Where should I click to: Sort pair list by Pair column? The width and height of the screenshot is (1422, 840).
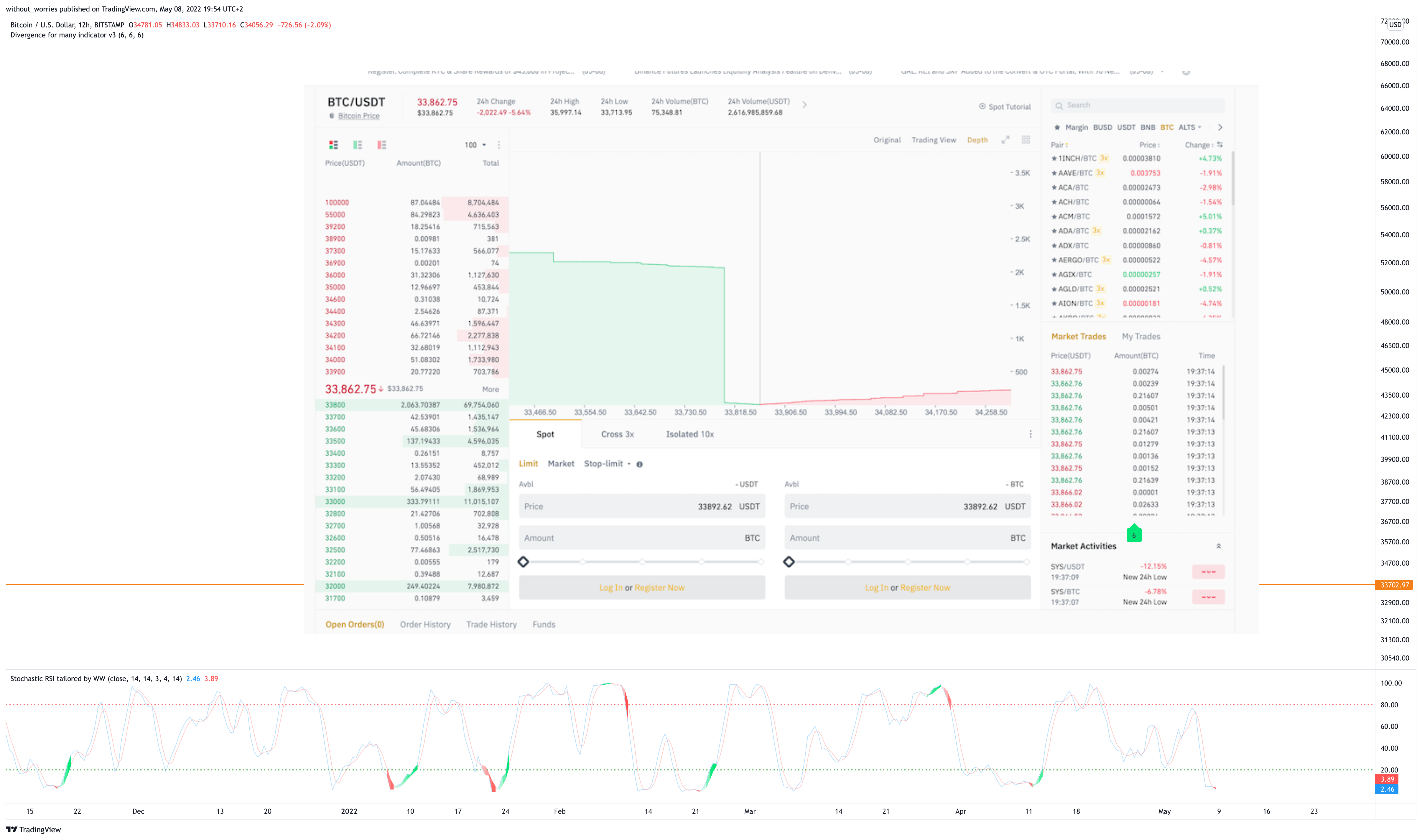[x=1059, y=145]
